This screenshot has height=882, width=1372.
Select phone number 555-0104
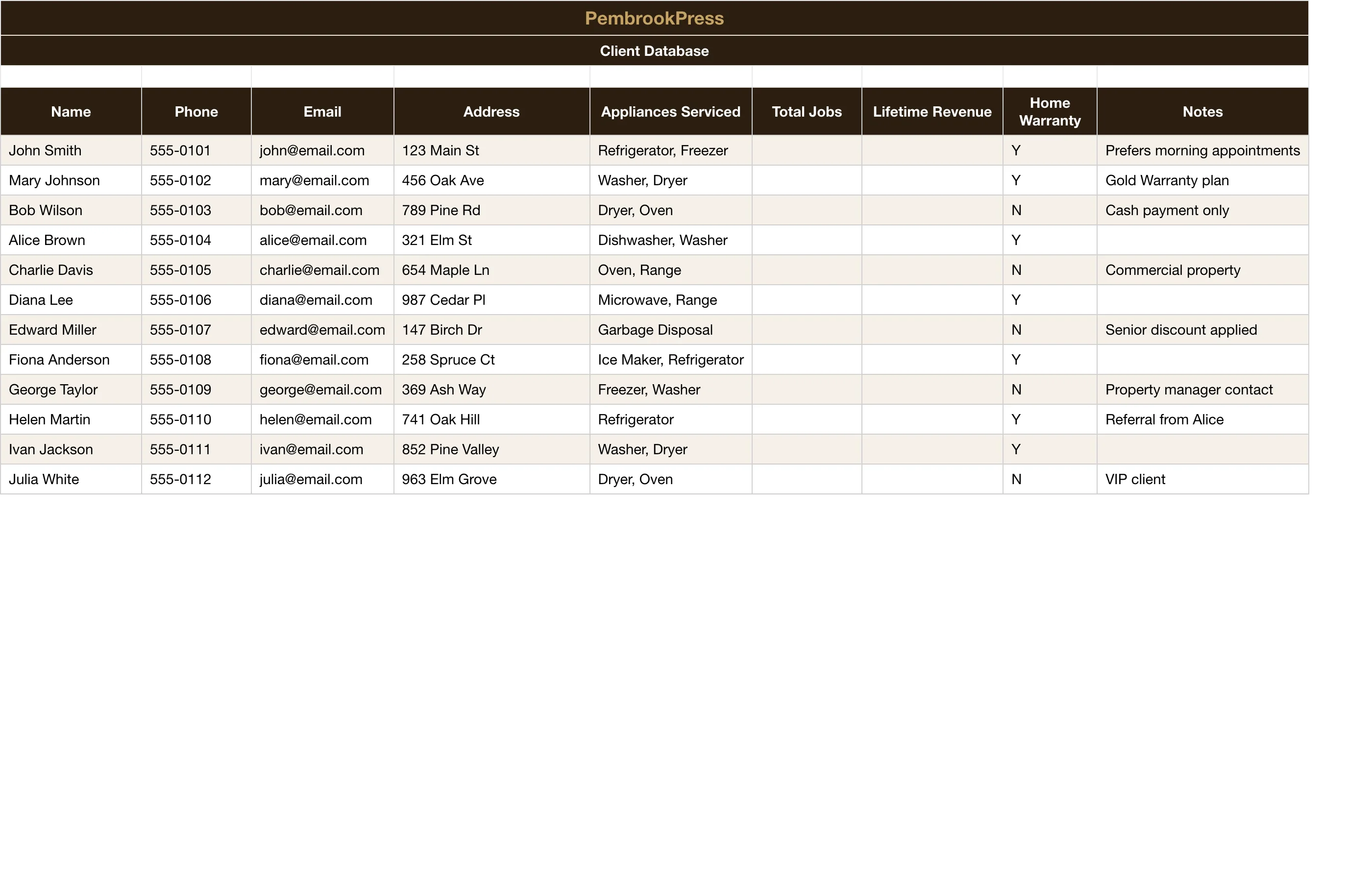coord(196,240)
